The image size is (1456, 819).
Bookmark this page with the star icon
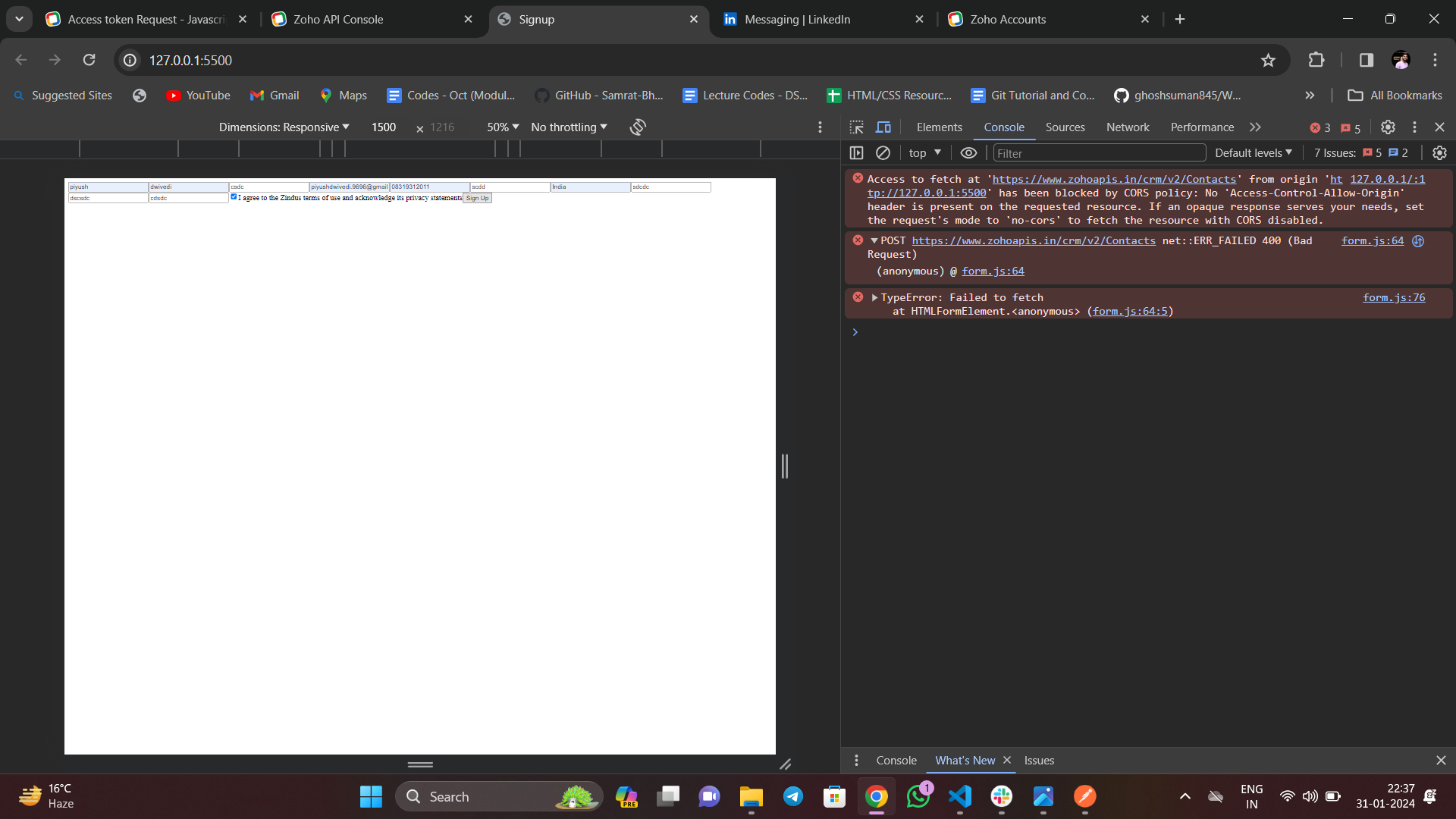[x=1268, y=60]
